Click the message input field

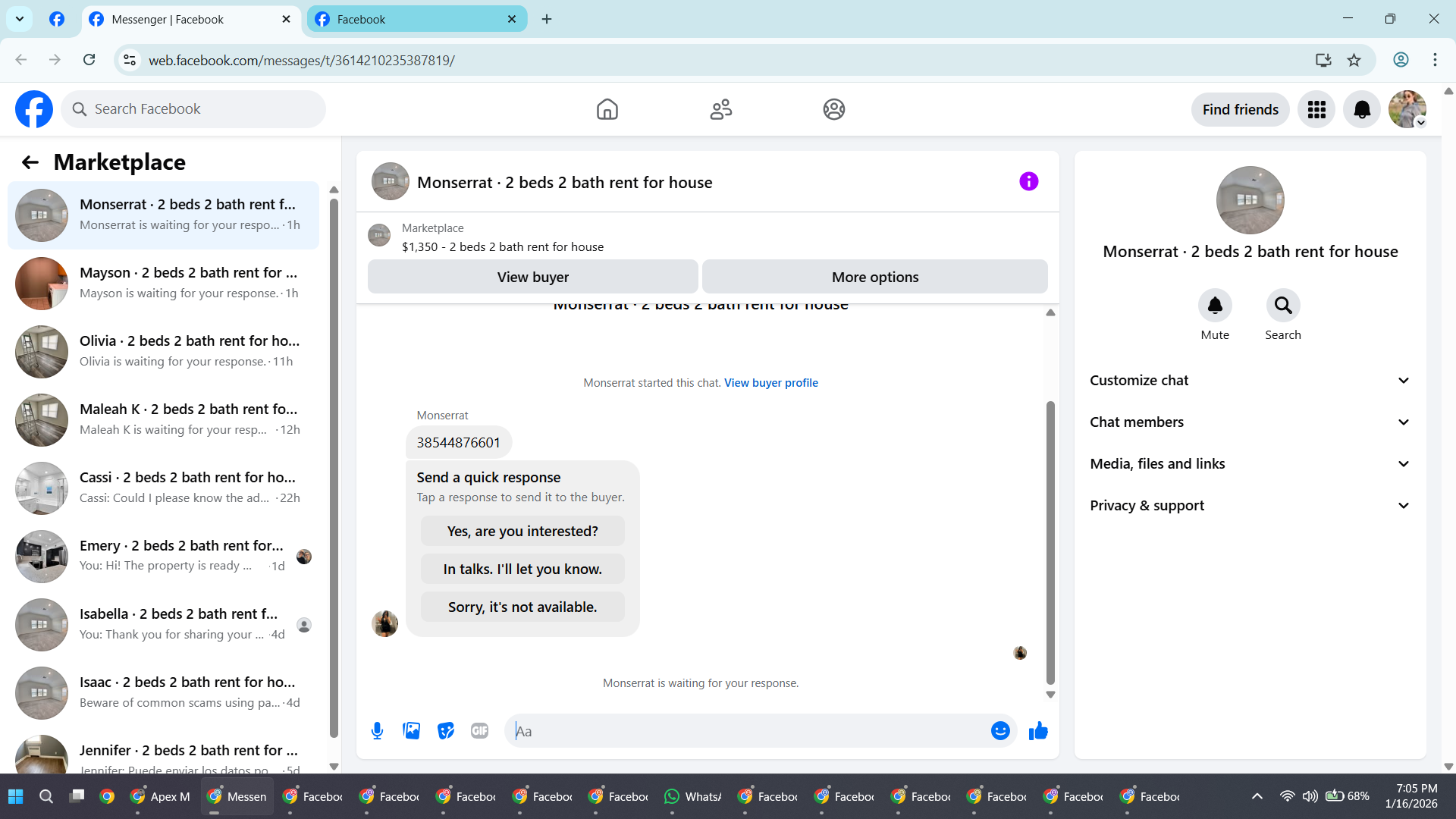point(747,731)
